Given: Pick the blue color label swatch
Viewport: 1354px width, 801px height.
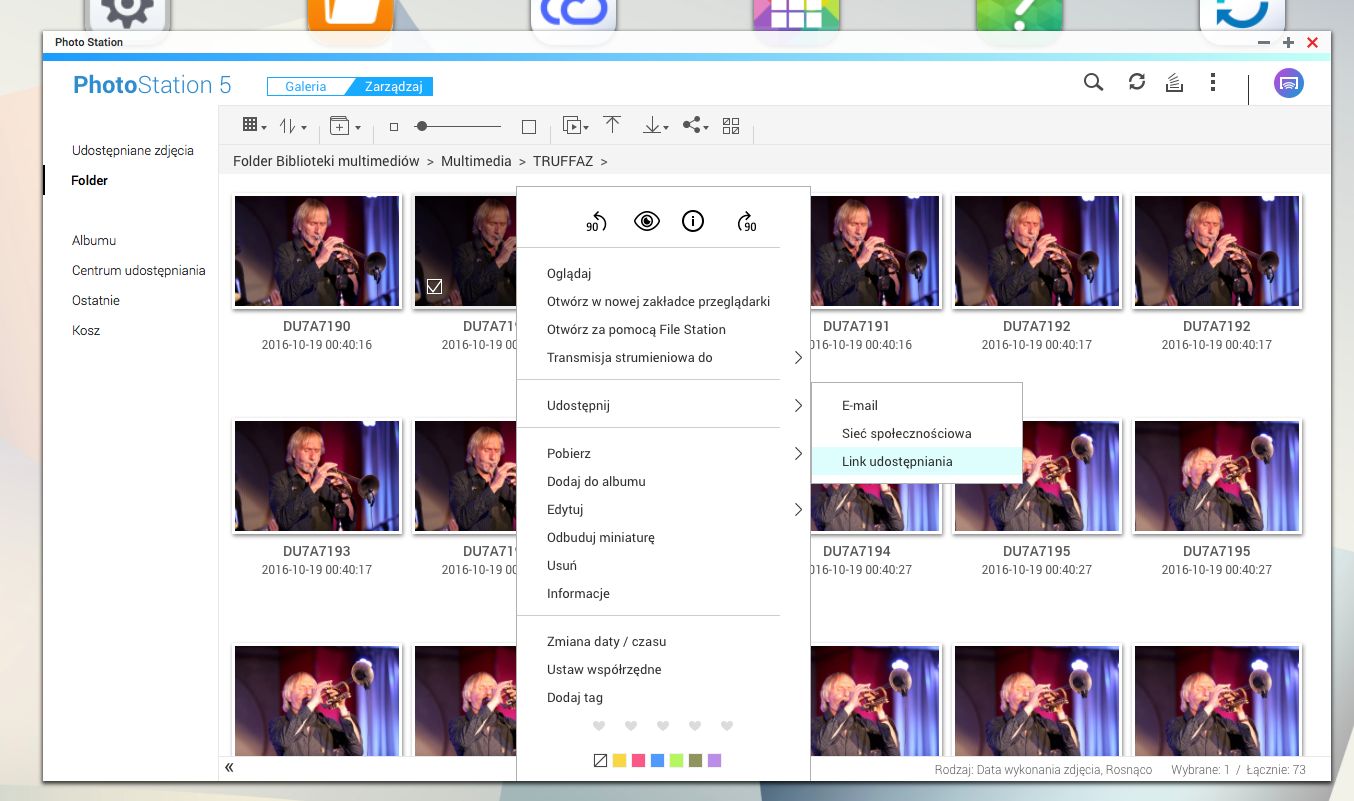Looking at the screenshot, I should pos(657,760).
